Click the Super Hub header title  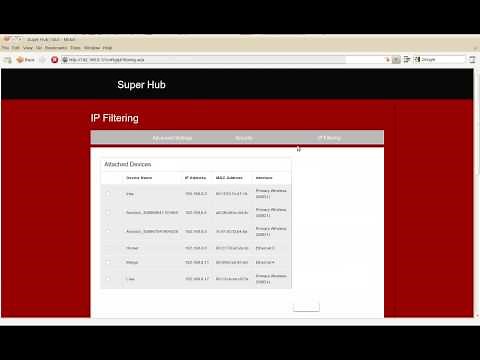coord(141,85)
